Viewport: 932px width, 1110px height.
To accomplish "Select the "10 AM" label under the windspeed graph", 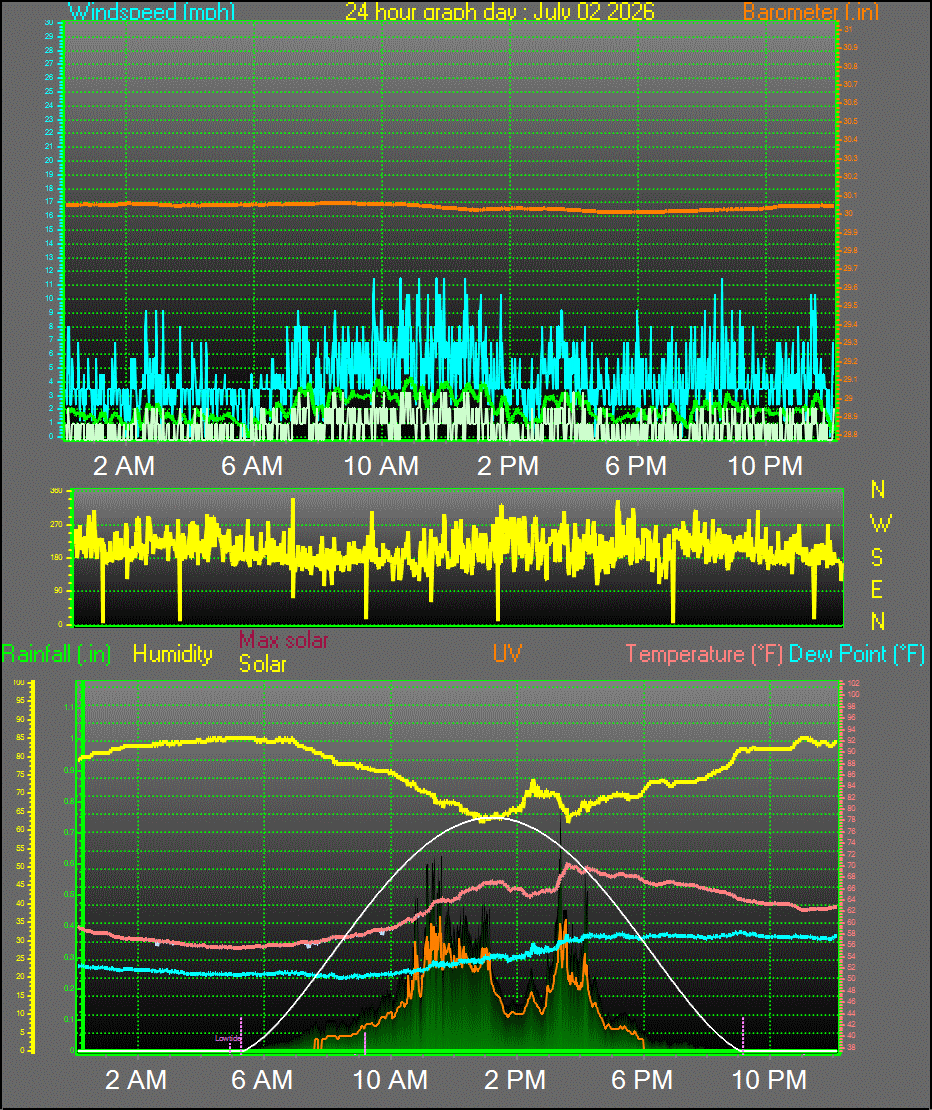I will tap(381, 466).
